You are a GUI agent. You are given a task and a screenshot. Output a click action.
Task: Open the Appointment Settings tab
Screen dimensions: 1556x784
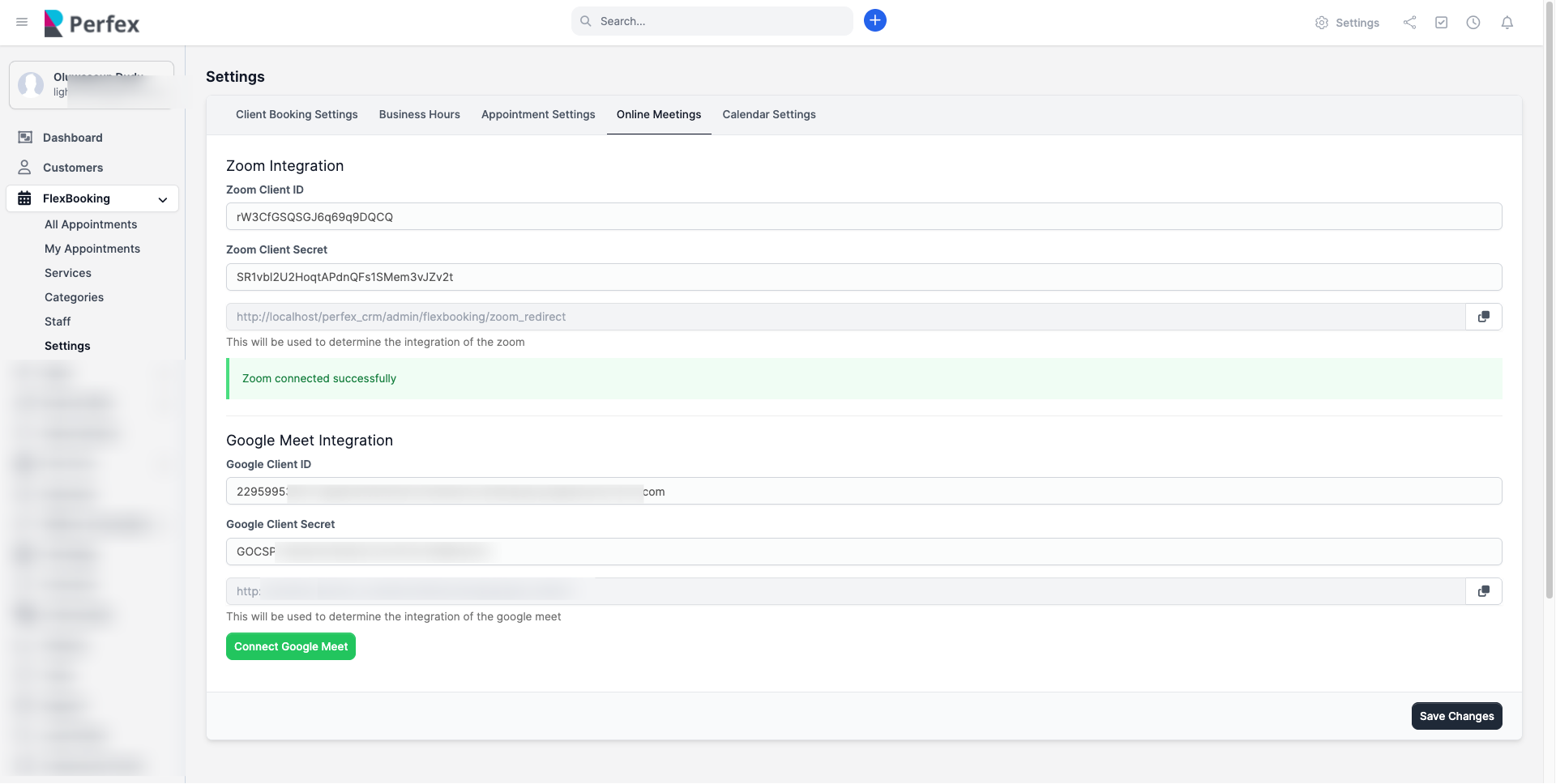[x=538, y=115]
